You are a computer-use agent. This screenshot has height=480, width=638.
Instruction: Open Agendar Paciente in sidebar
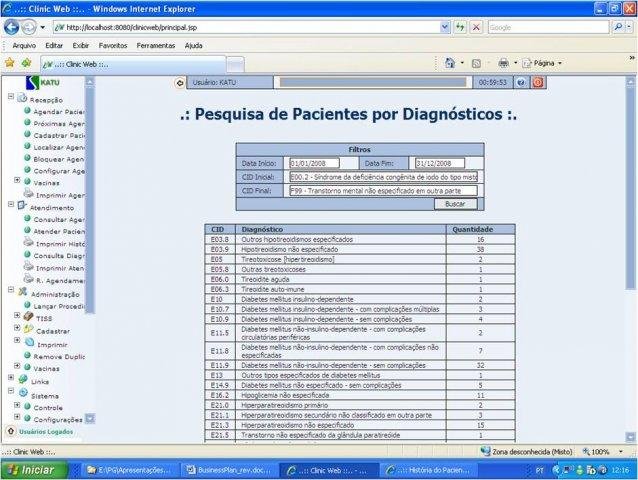pos(59,111)
